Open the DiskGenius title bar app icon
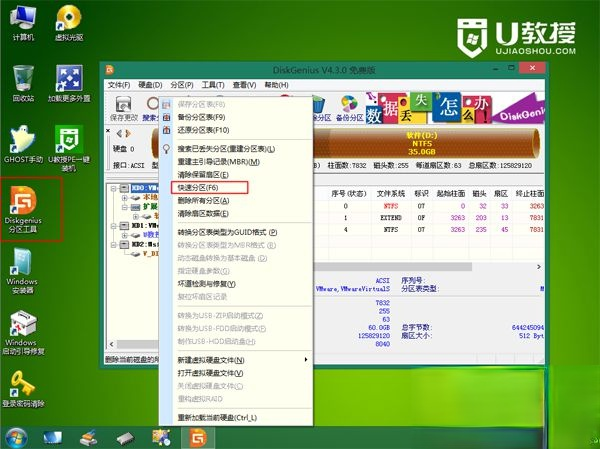Viewport: 600px width, 449px height. click(x=110, y=70)
